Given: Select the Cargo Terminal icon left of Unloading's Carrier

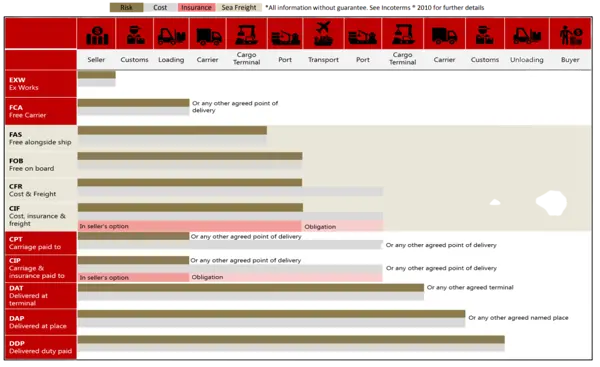Looking at the screenshot, I should [403, 34].
